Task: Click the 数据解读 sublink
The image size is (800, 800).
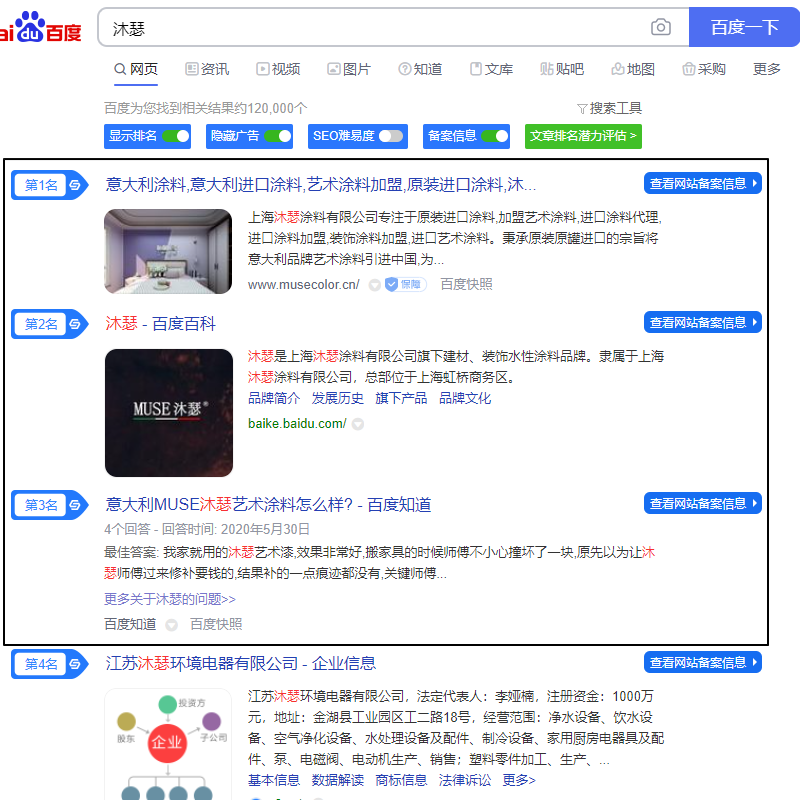Action: (x=338, y=780)
